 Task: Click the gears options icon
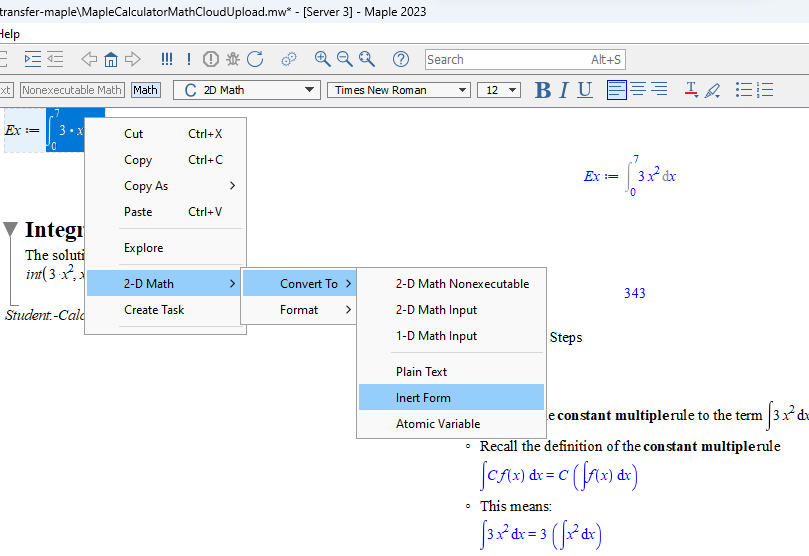click(289, 59)
